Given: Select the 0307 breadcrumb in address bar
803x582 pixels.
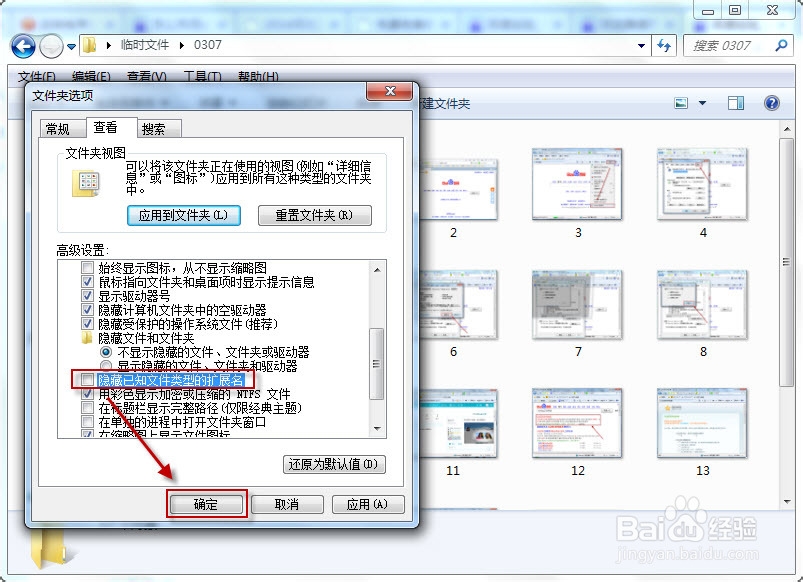Looking at the screenshot, I should pos(208,45).
